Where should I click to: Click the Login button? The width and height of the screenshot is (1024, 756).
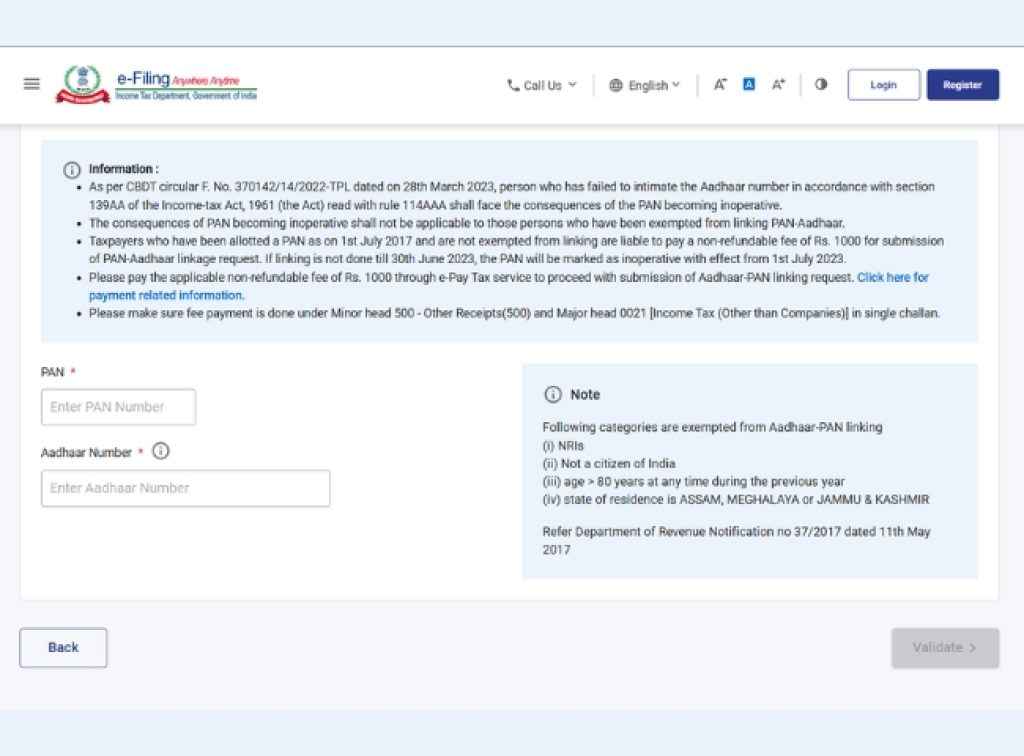[x=883, y=85]
